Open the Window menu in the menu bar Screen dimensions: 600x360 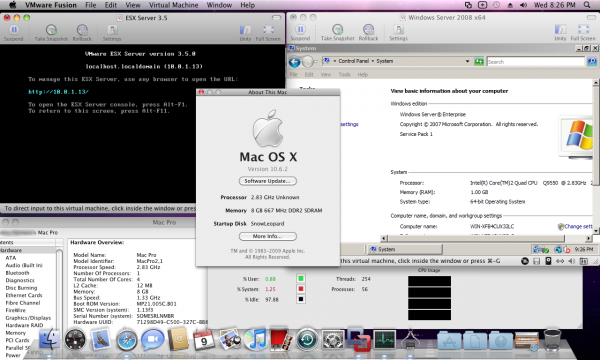pos(219,5)
